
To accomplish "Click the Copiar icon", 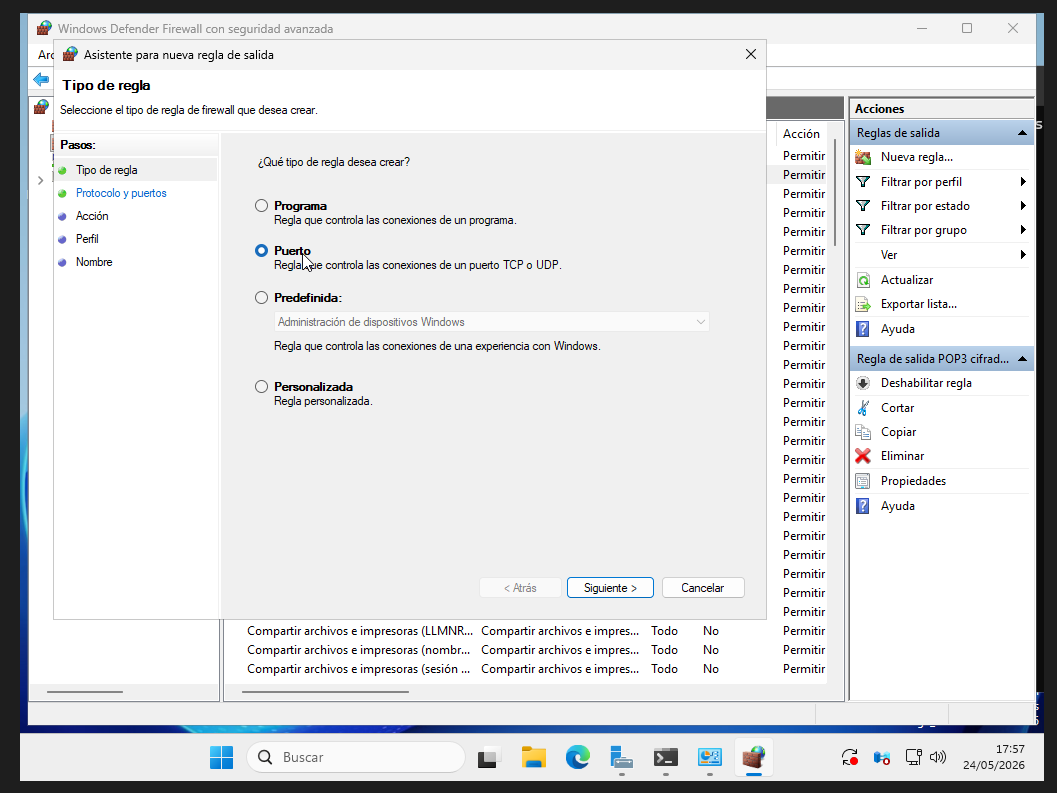I will click(863, 432).
